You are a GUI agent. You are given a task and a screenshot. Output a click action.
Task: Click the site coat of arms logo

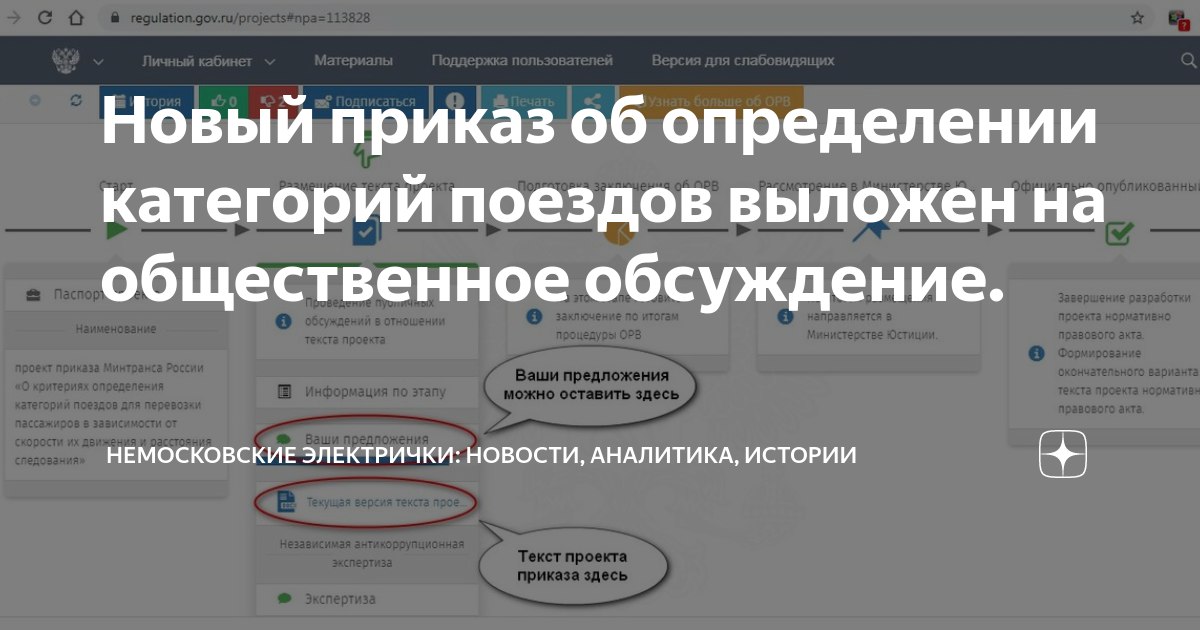point(65,61)
